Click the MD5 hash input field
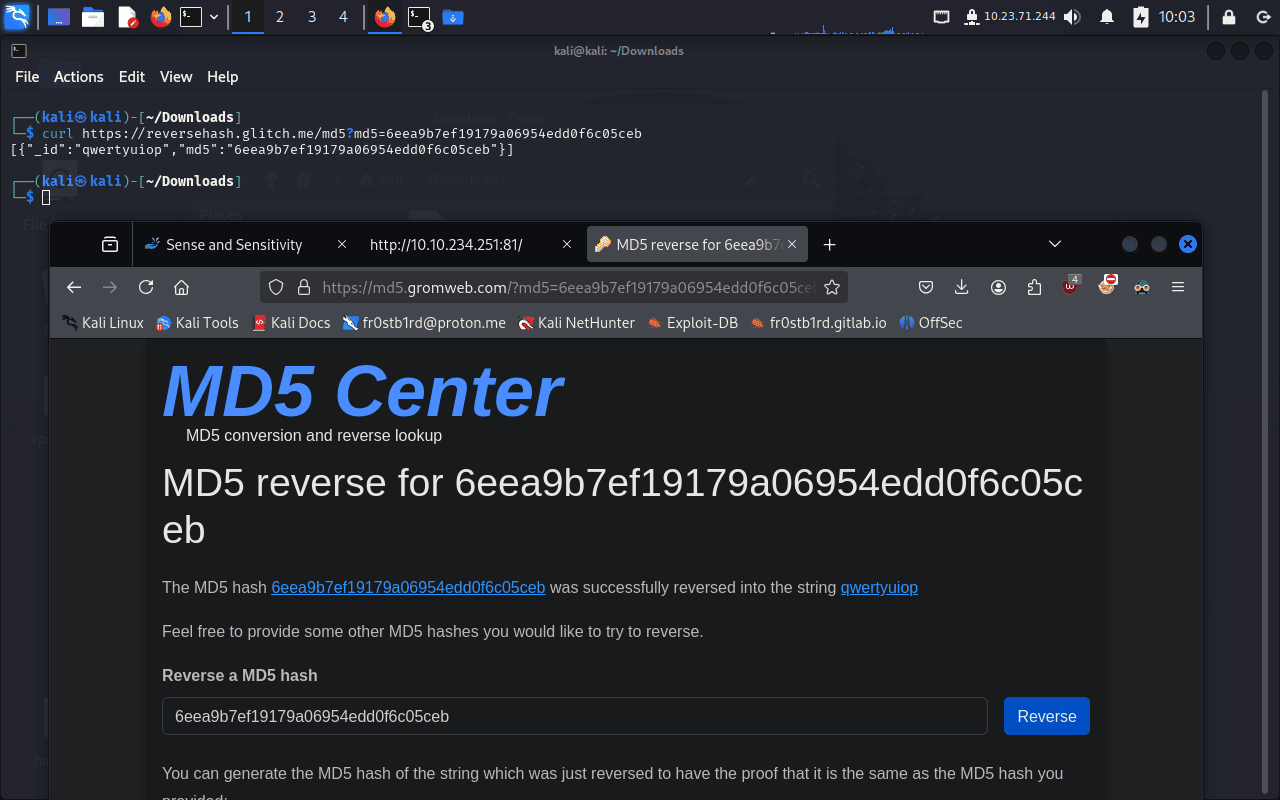Image resolution: width=1280 pixels, height=800 pixels. 574,716
